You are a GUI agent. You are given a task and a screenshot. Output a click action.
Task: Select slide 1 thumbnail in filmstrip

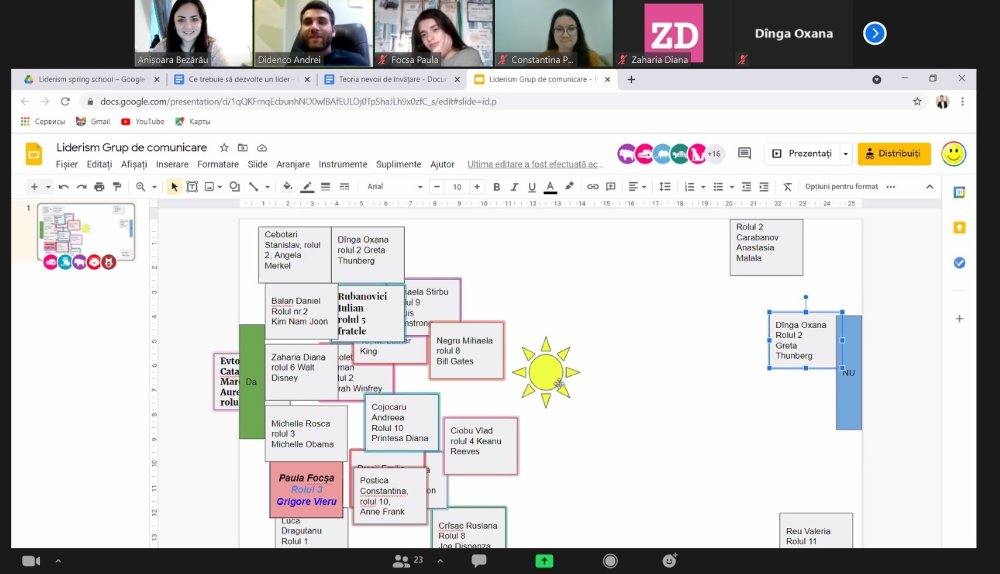click(86, 232)
